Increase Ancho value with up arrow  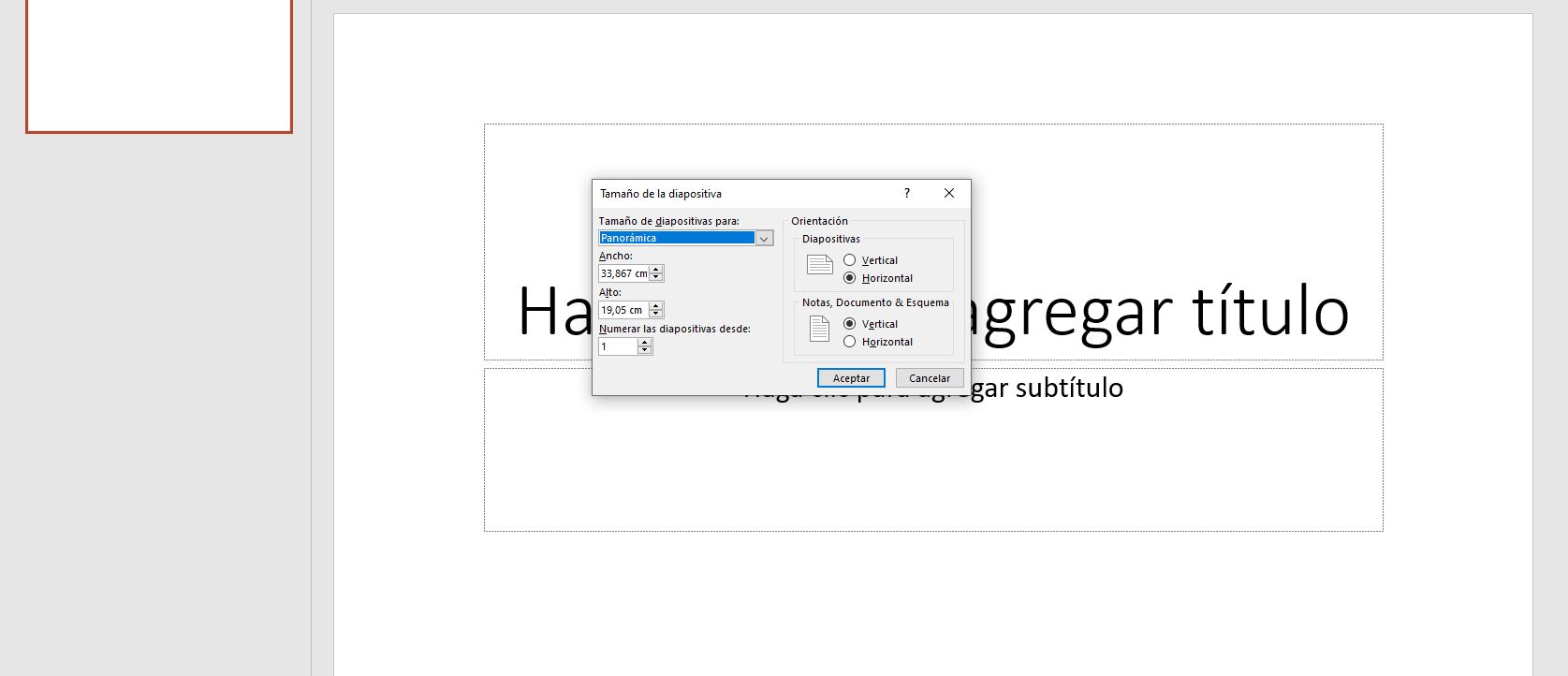(656, 270)
